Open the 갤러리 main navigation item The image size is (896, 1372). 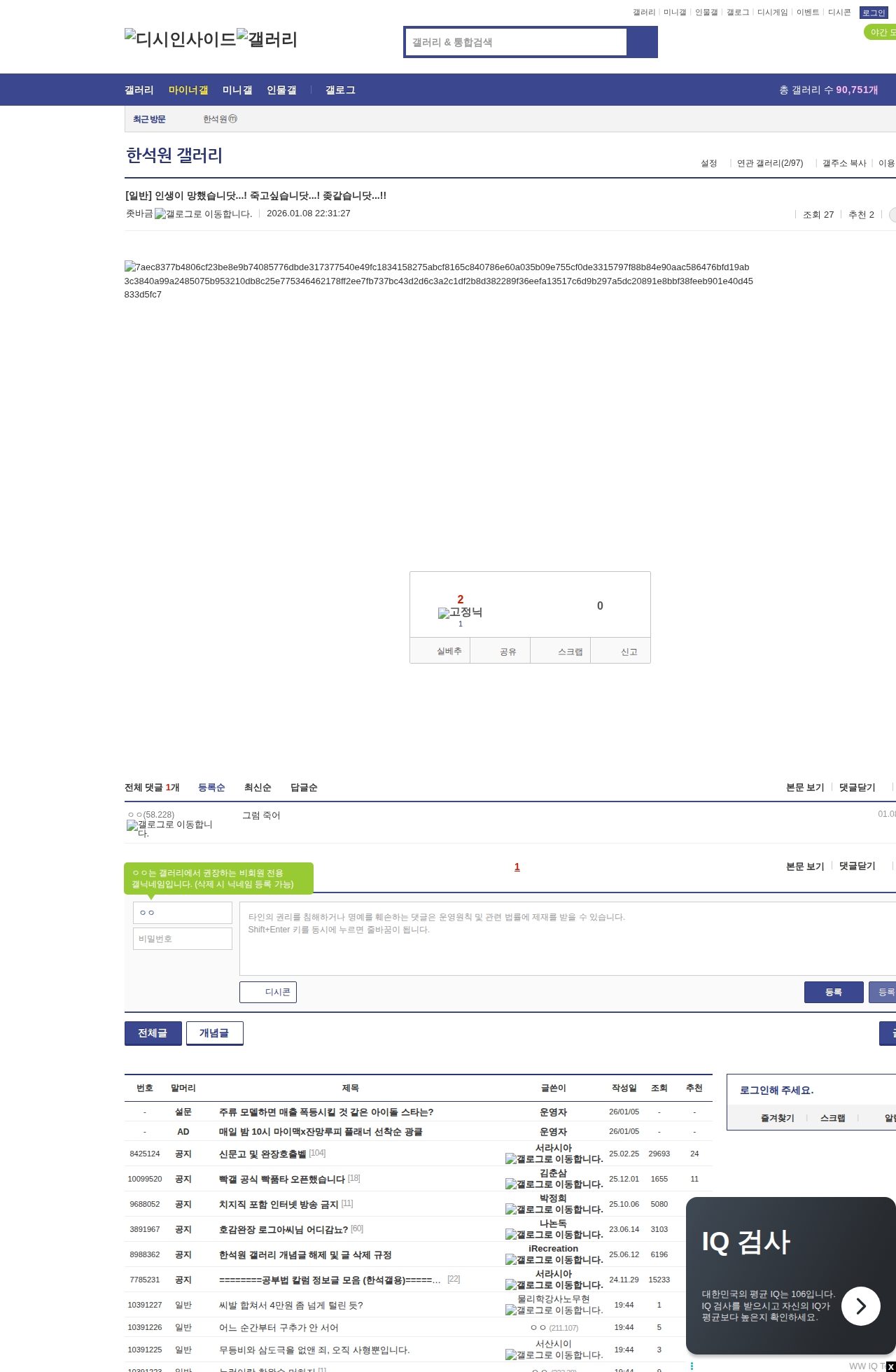139,90
